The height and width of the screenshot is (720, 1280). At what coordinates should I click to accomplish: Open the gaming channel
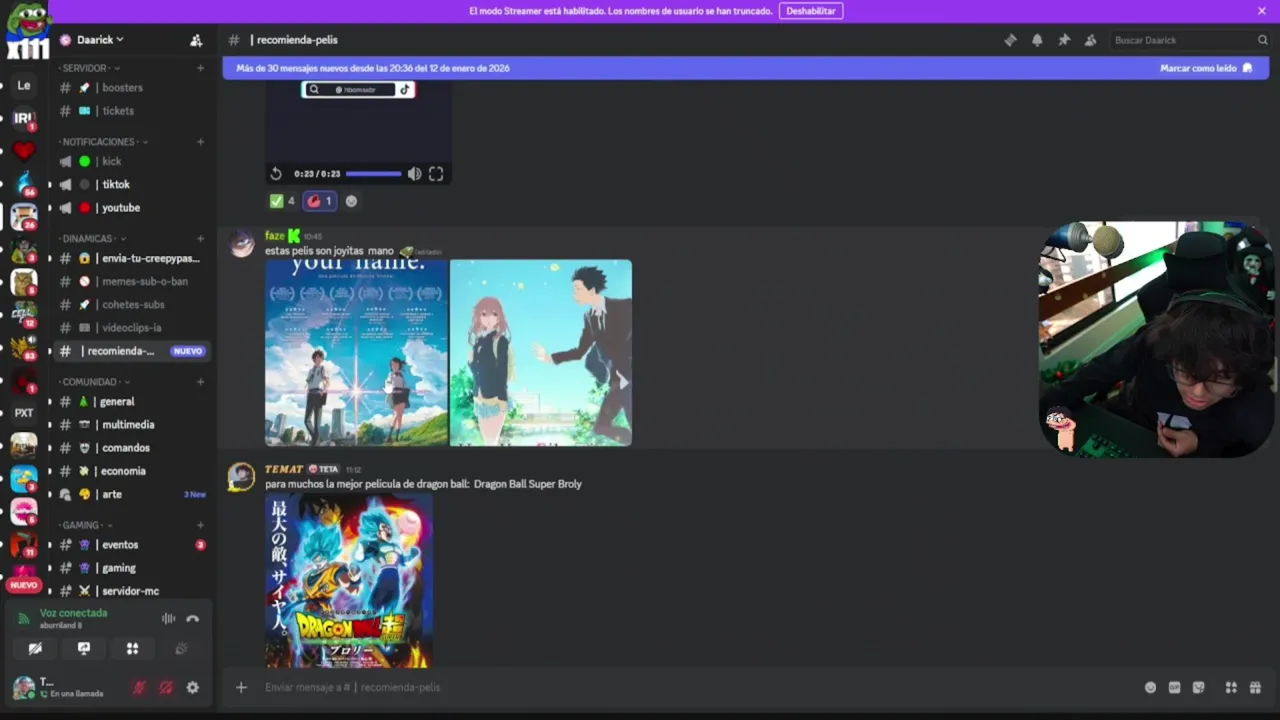click(x=132, y=568)
